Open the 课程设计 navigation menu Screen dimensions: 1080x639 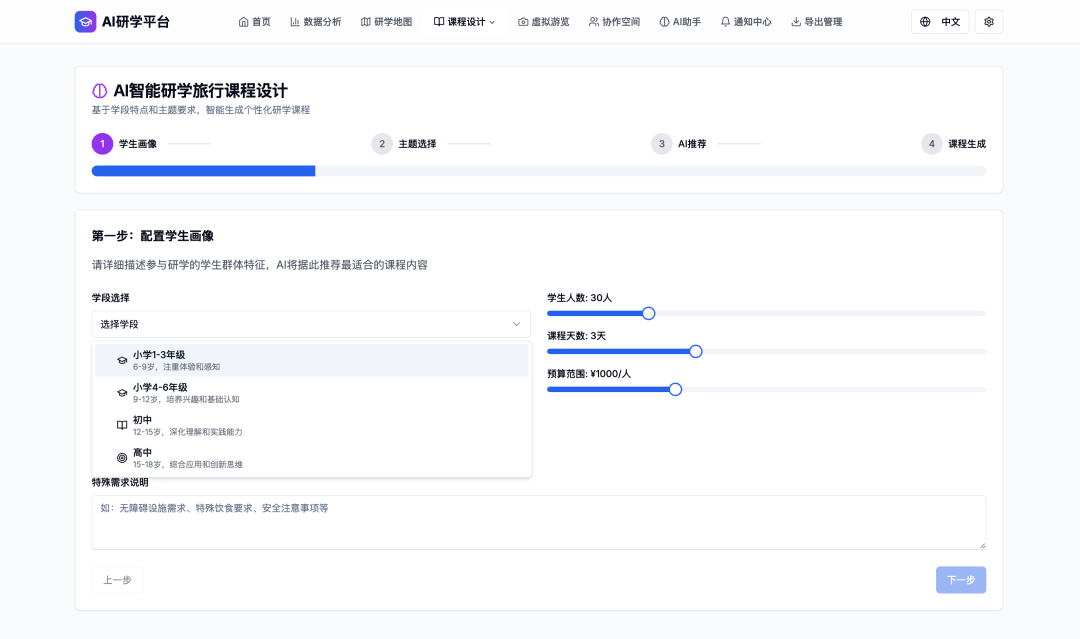464,22
